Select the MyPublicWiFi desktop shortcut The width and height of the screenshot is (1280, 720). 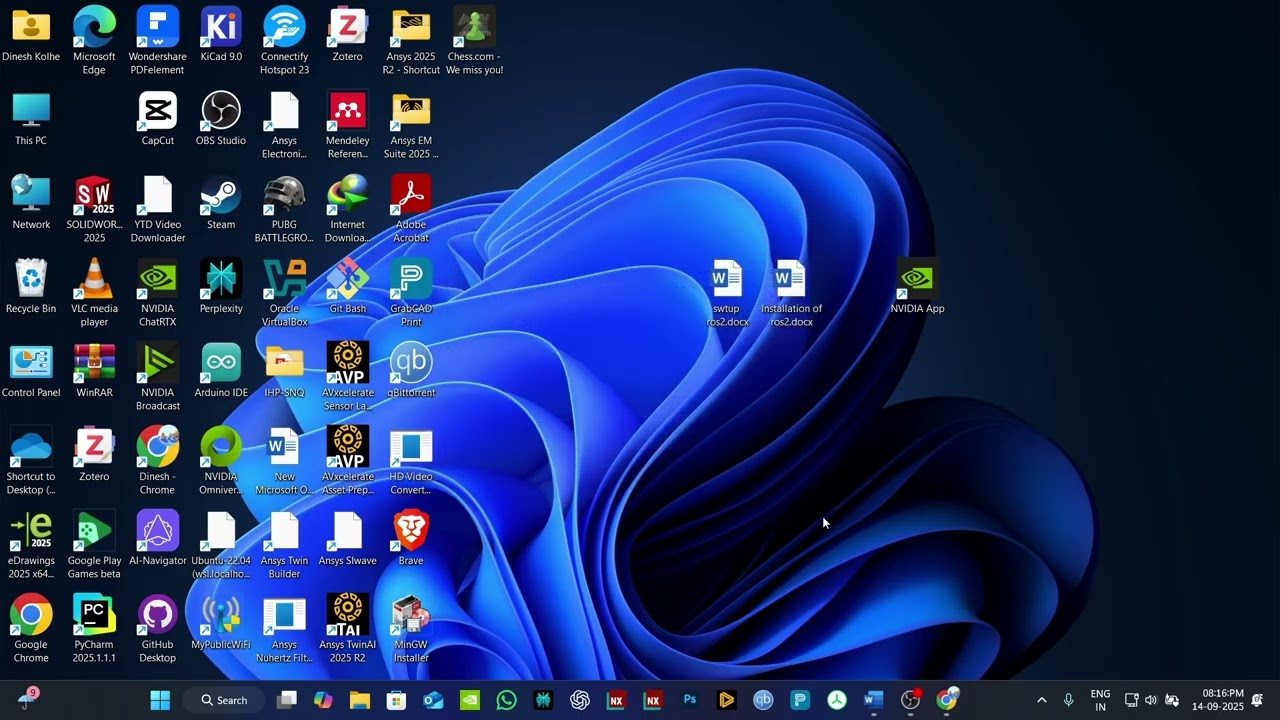point(221,624)
